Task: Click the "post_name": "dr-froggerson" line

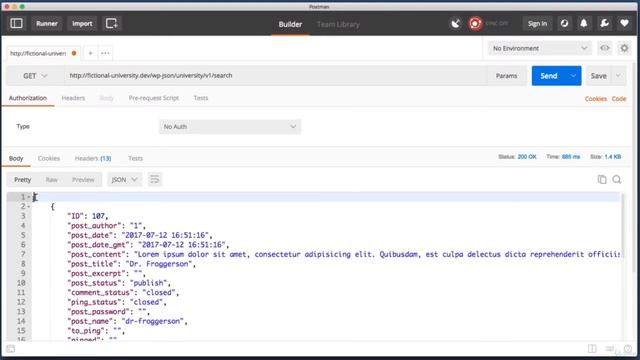Action: coord(127,321)
